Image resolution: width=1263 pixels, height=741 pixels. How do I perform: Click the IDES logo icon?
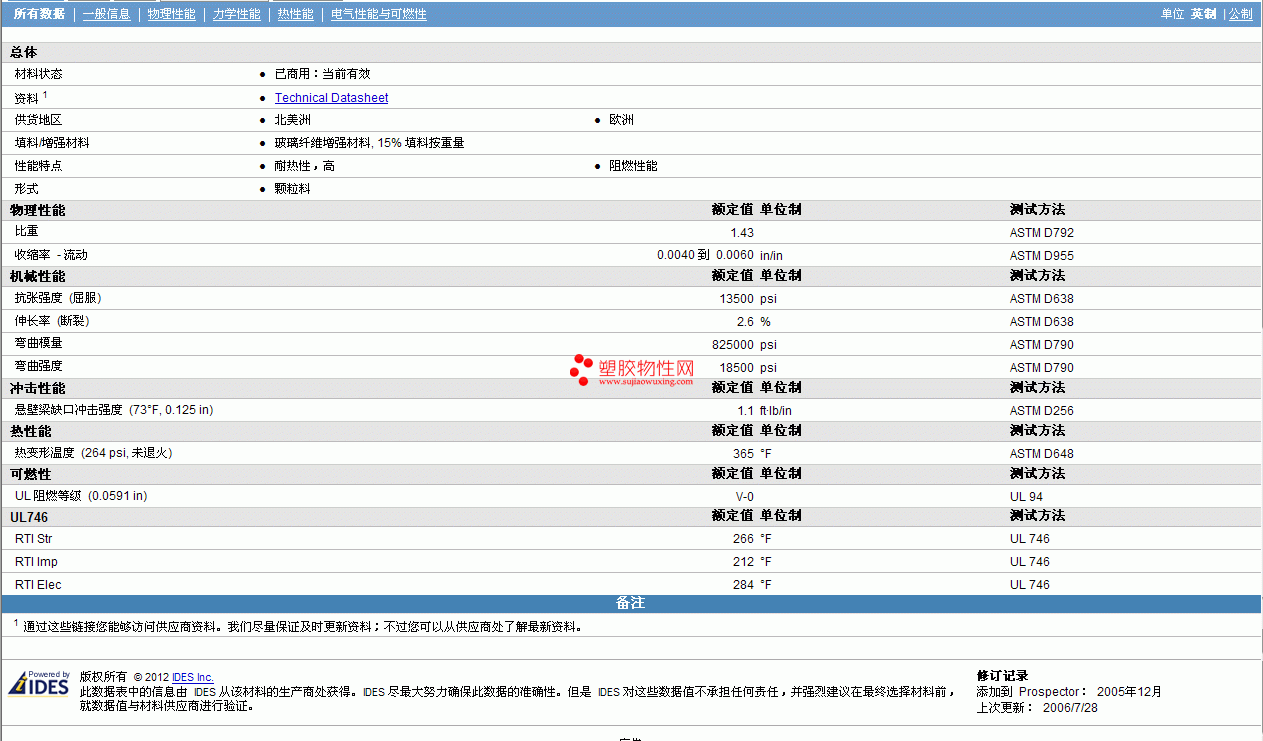(x=39, y=683)
